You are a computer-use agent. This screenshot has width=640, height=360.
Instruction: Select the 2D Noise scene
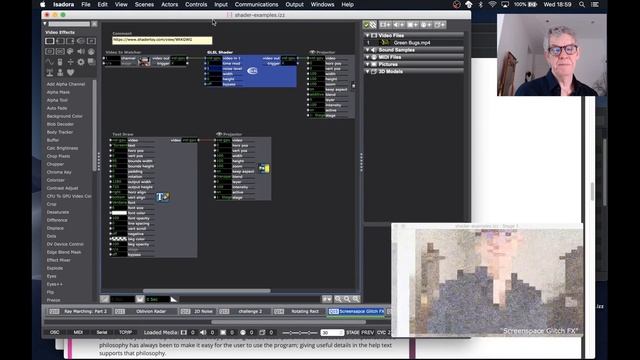pos(198,311)
